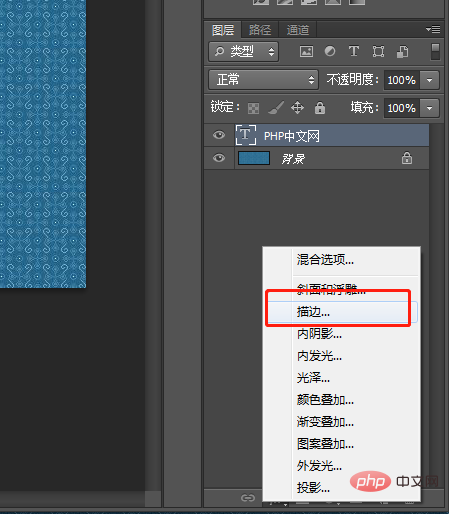Viewport: 449px width, 514px height.
Task: Switch to the 通道 tab
Action: tap(298, 30)
